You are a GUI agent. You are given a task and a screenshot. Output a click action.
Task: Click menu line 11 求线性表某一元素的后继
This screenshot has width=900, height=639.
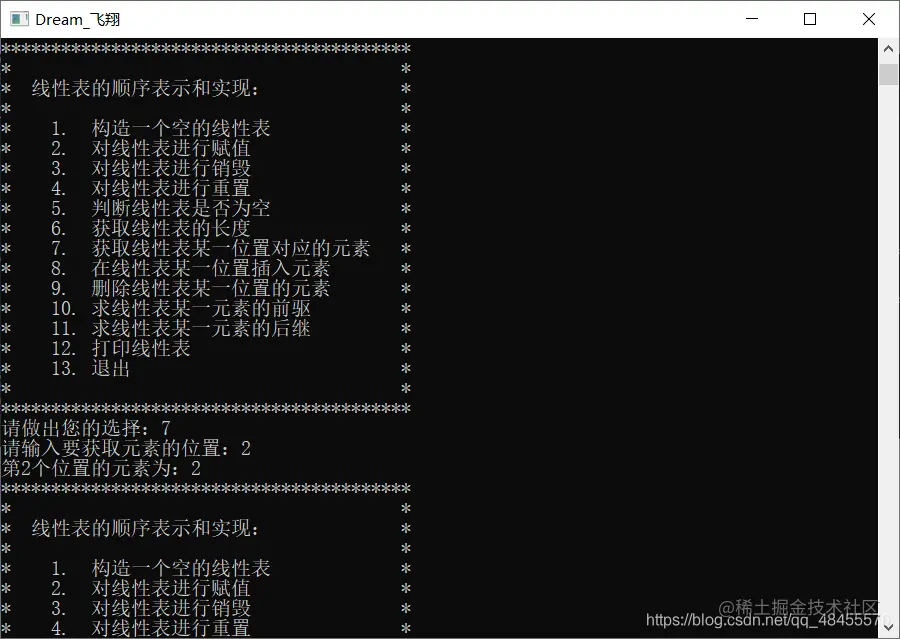pos(180,328)
